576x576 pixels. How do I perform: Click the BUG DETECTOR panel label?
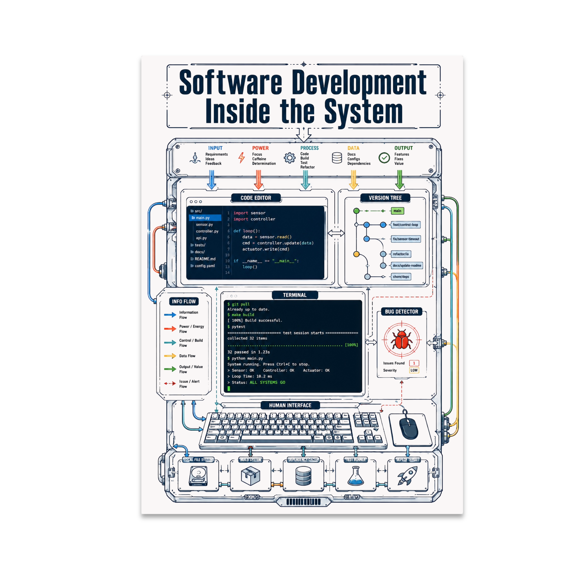coord(402,312)
